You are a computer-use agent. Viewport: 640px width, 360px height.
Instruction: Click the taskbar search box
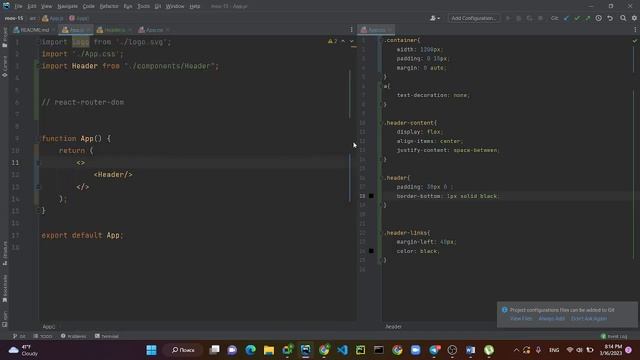click(x=183, y=350)
